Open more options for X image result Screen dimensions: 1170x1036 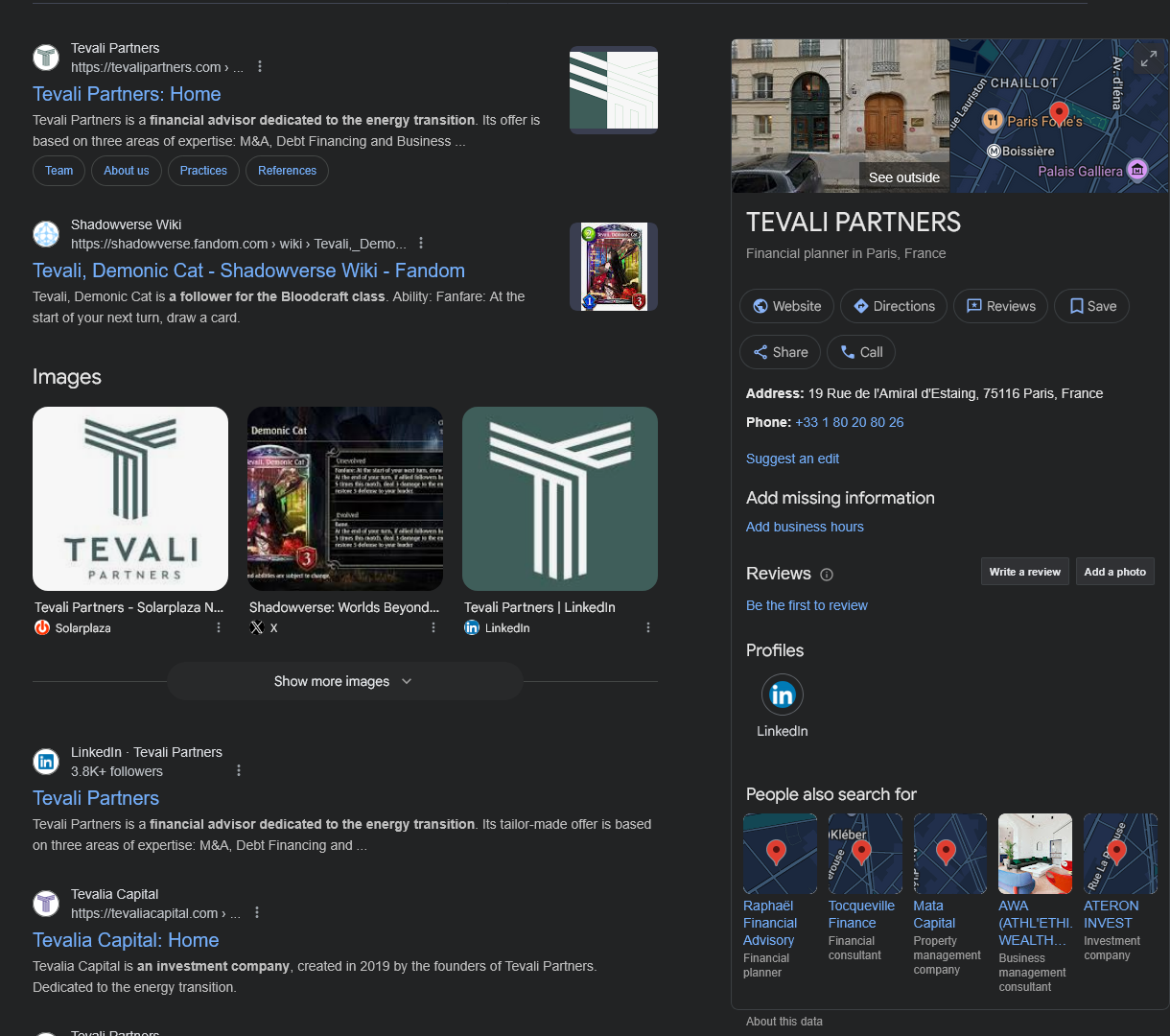pyautogui.click(x=433, y=627)
